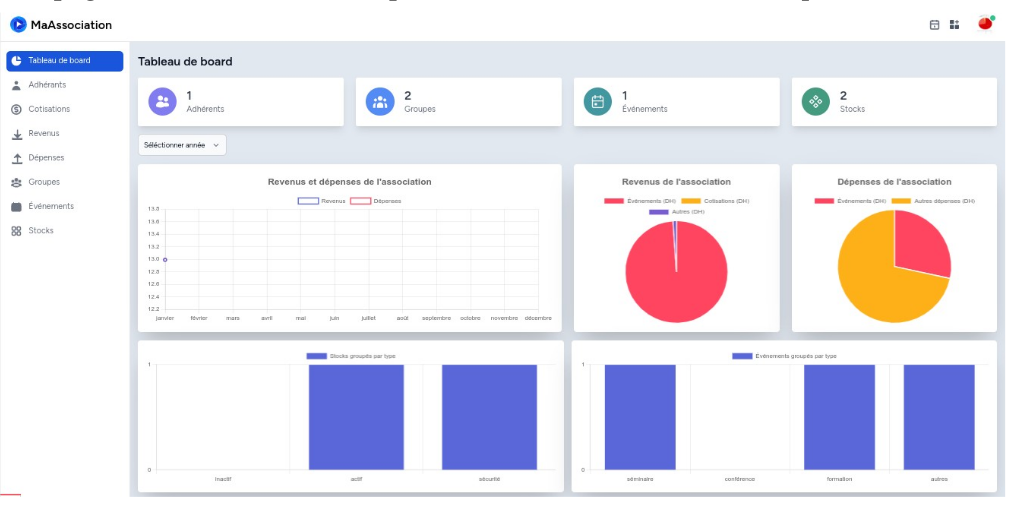Click the décembre label on line chart axis

[x=538, y=318]
